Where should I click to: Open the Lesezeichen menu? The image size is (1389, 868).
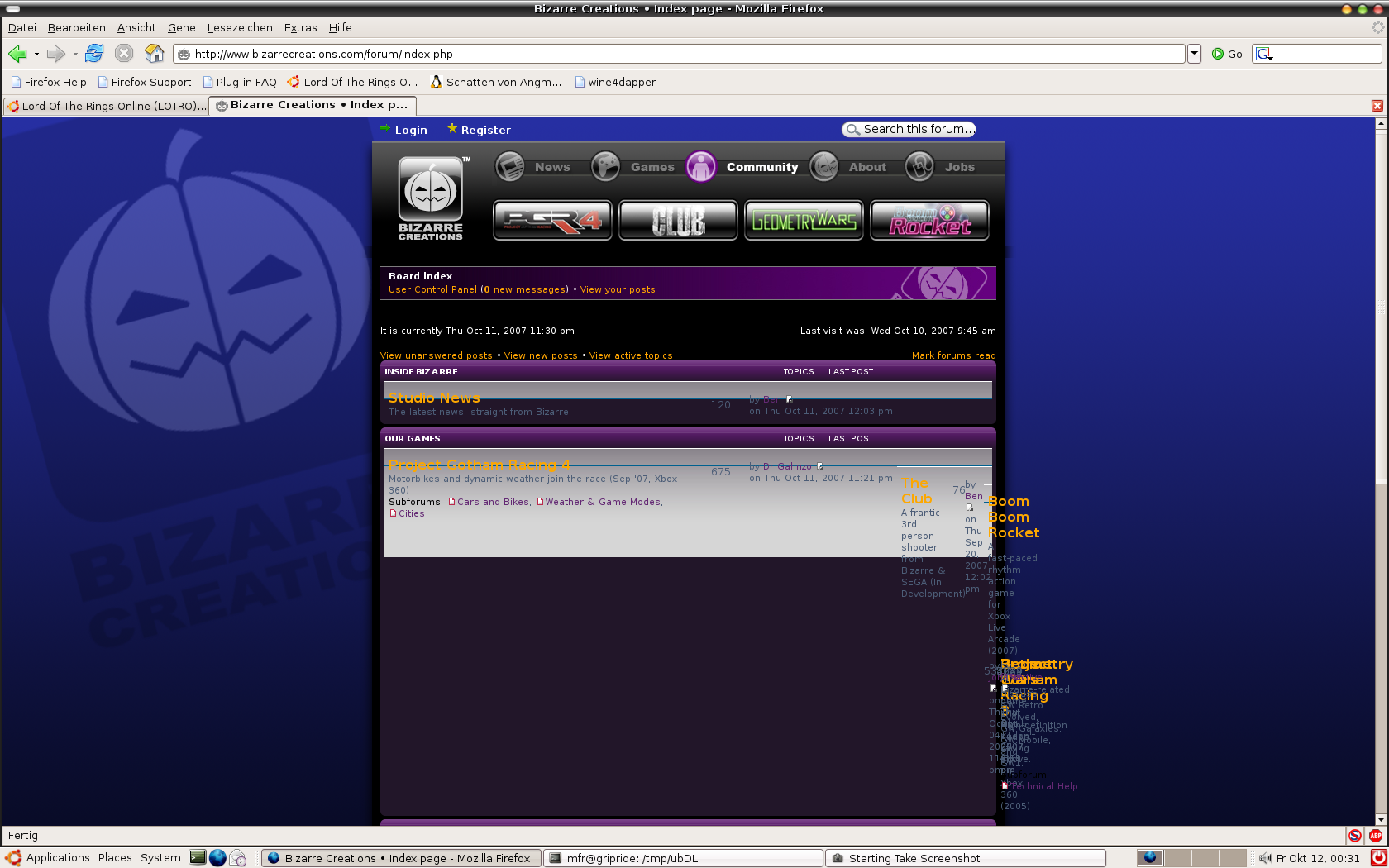pos(240,27)
